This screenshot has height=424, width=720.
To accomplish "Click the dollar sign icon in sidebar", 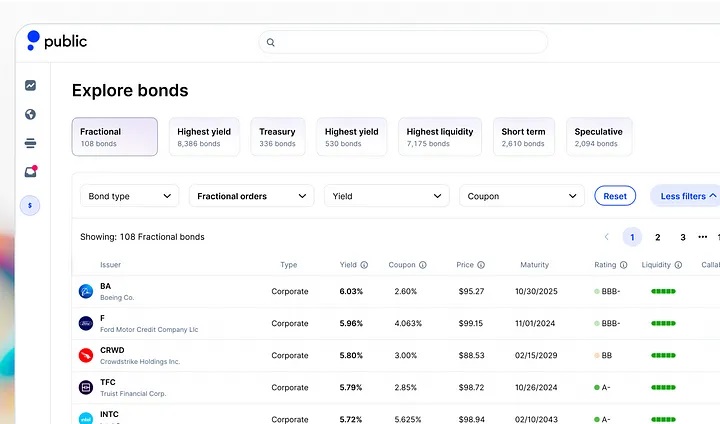I will click(x=31, y=205).
